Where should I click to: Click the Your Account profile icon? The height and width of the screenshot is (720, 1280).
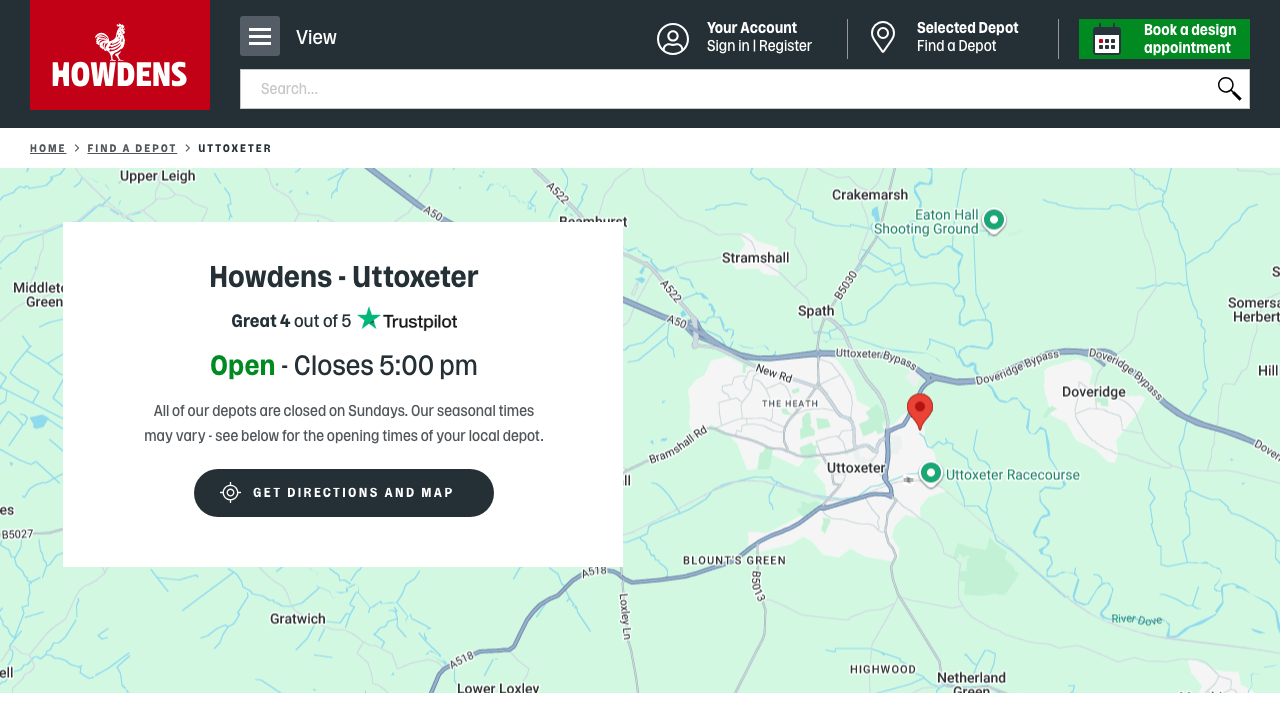click(672, 38)
